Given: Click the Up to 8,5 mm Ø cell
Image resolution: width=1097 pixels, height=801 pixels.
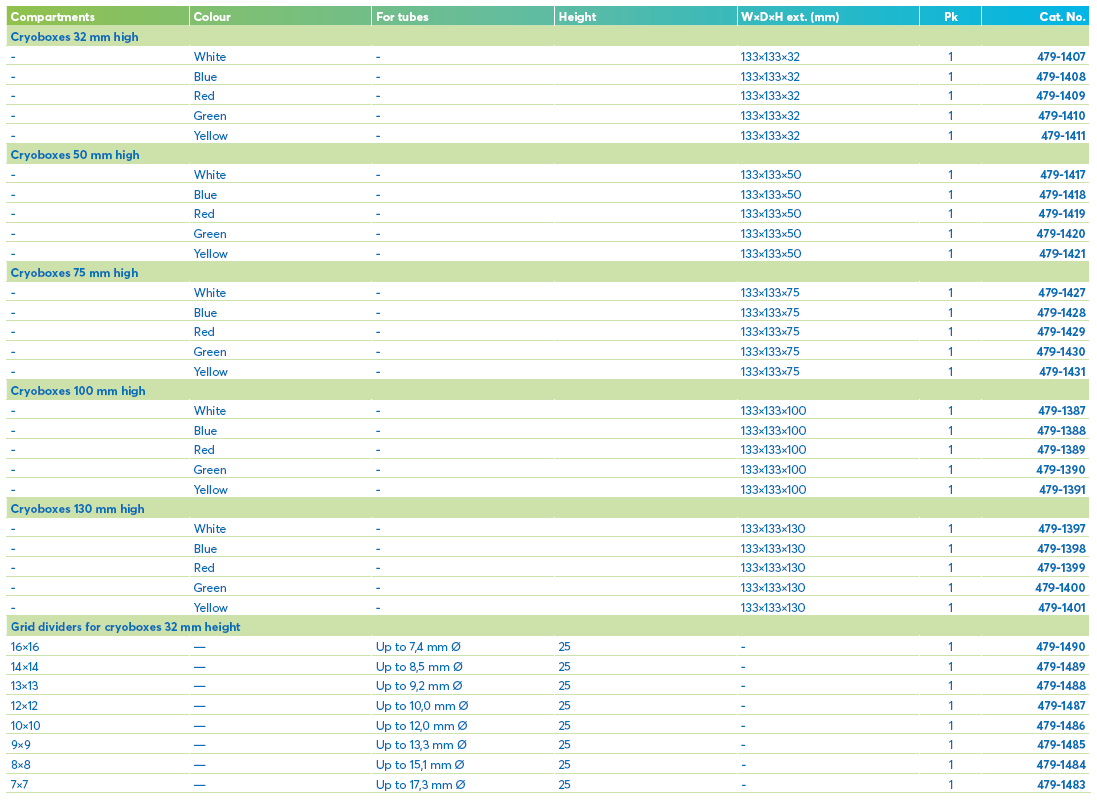Looking at the screenshot, I should click(420, 667).
